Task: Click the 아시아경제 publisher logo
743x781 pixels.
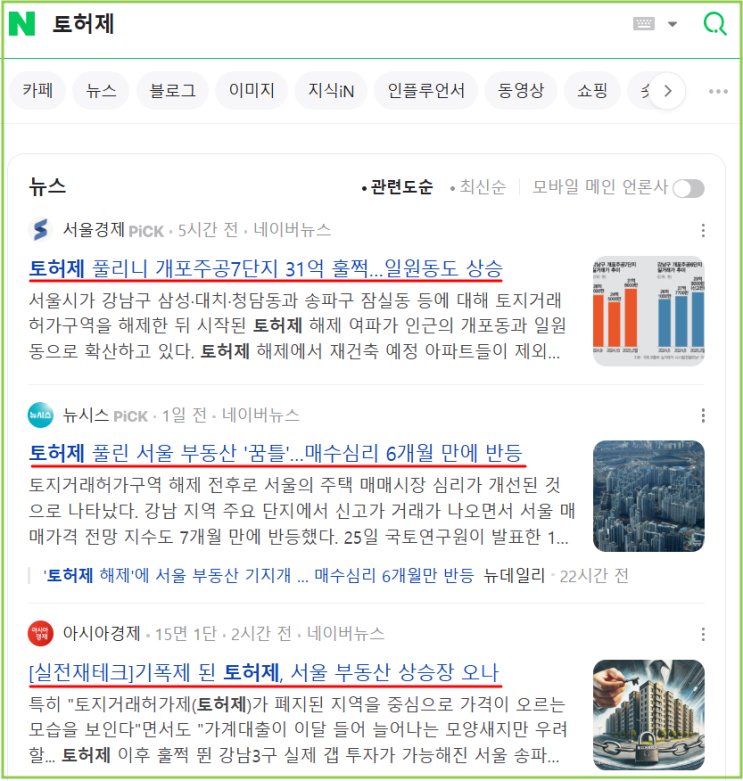Action: (x=40, y=634)
